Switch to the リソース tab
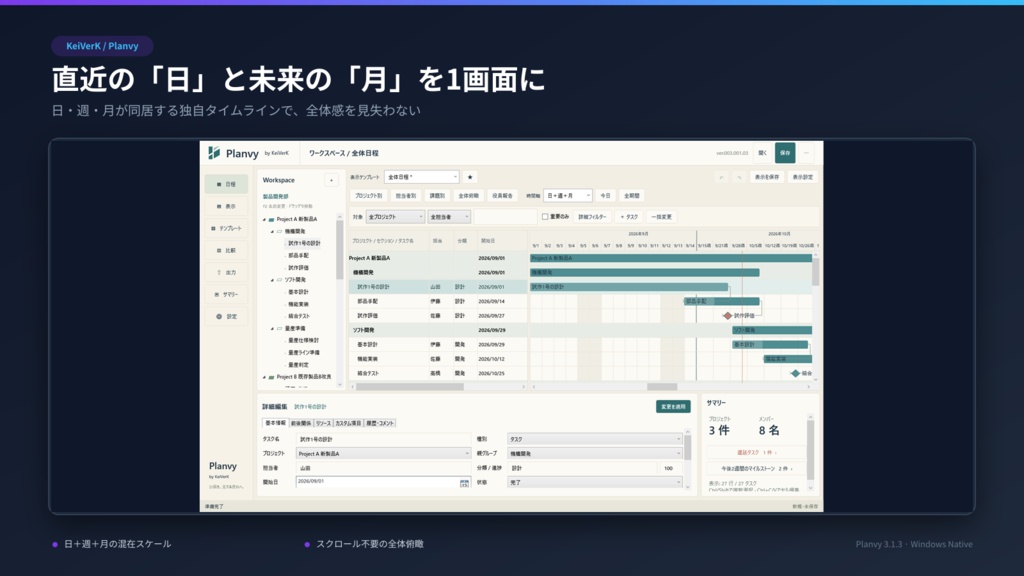Viewport: 1024px width, 576px height. tap(323, 423)
